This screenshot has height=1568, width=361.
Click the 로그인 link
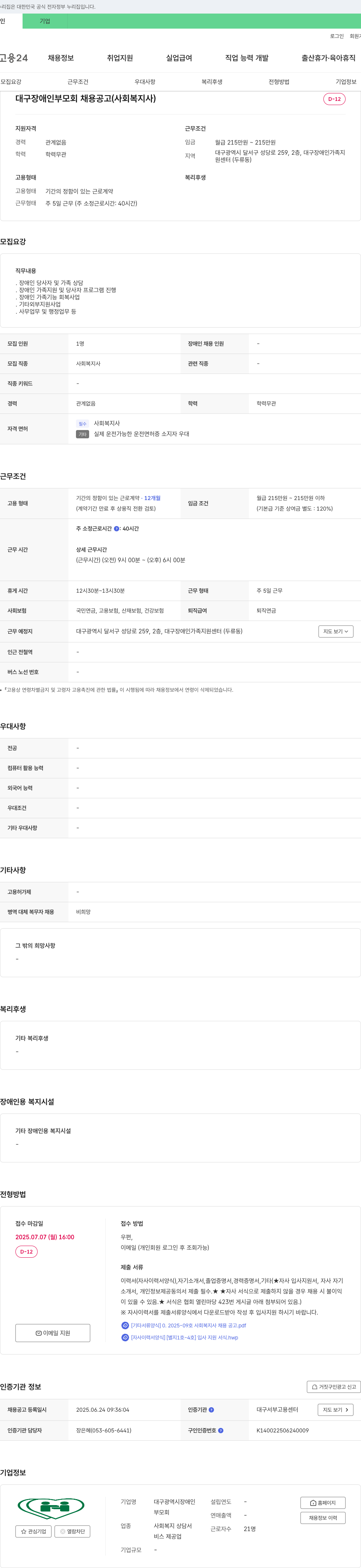pyautogui.click(x=337, y=37)
